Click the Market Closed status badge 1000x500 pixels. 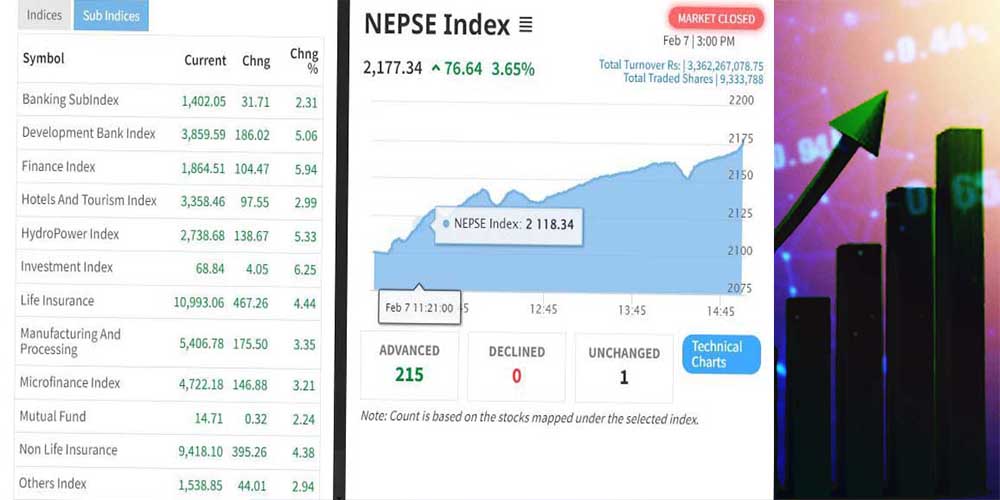click(x=716, y=18)
